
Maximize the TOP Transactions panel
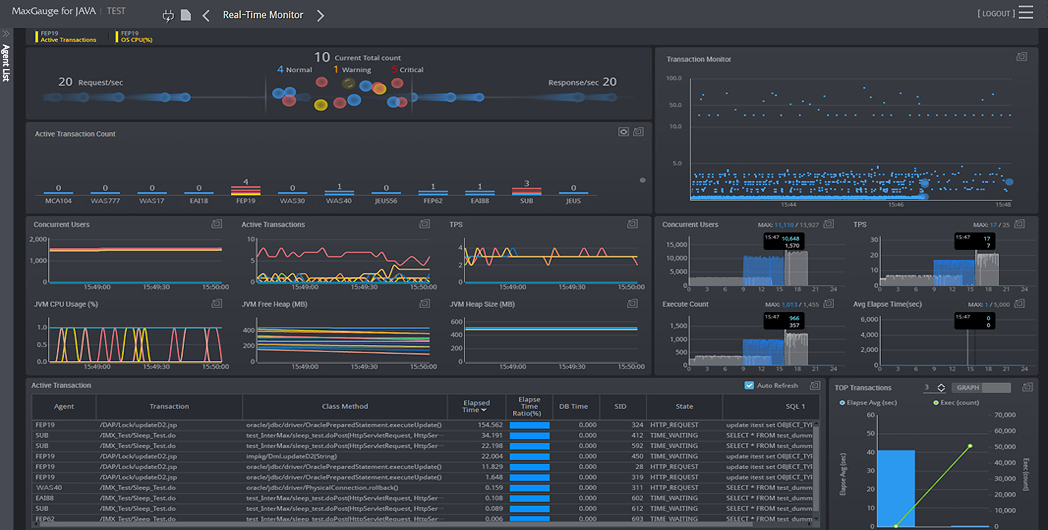[x=1027, y=387]
